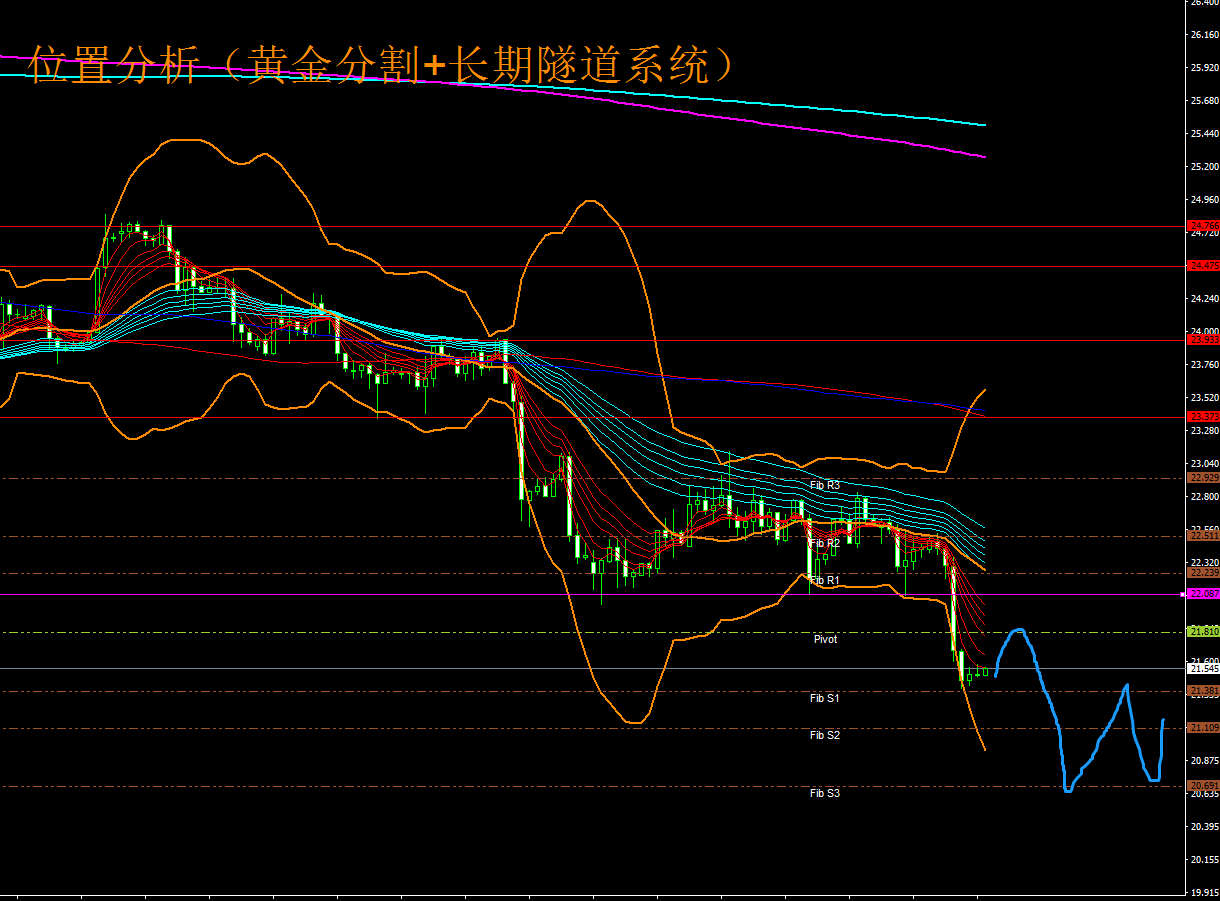Select the brown 21.109 price tag
This screenshot has width=1220, height=901.
(1202, 728)
